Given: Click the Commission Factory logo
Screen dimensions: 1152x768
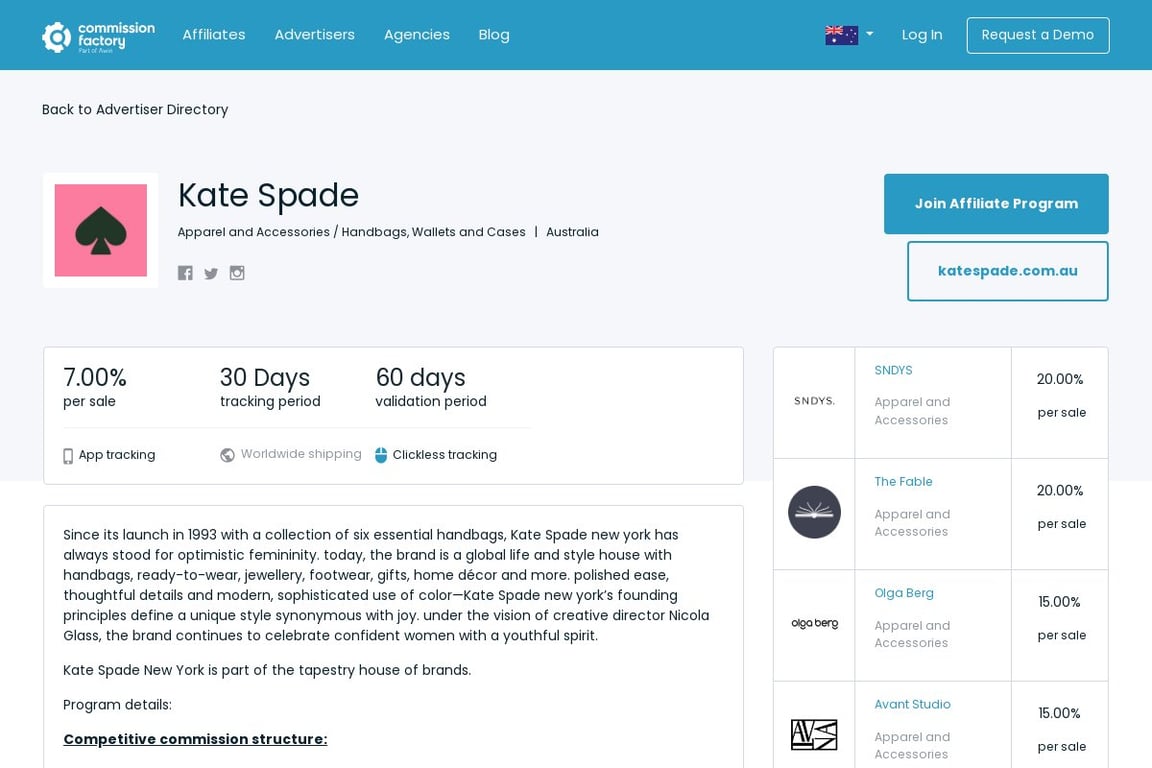Looking at the screenshot, I should pyautogui.click(x=98, y=36).
